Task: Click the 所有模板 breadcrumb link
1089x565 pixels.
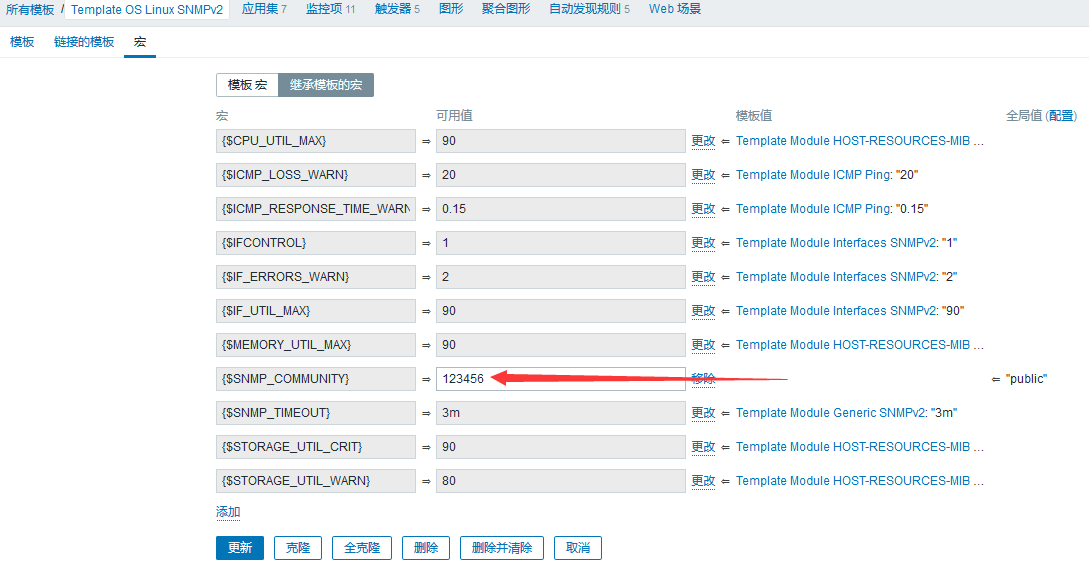Action: (30, 9)
